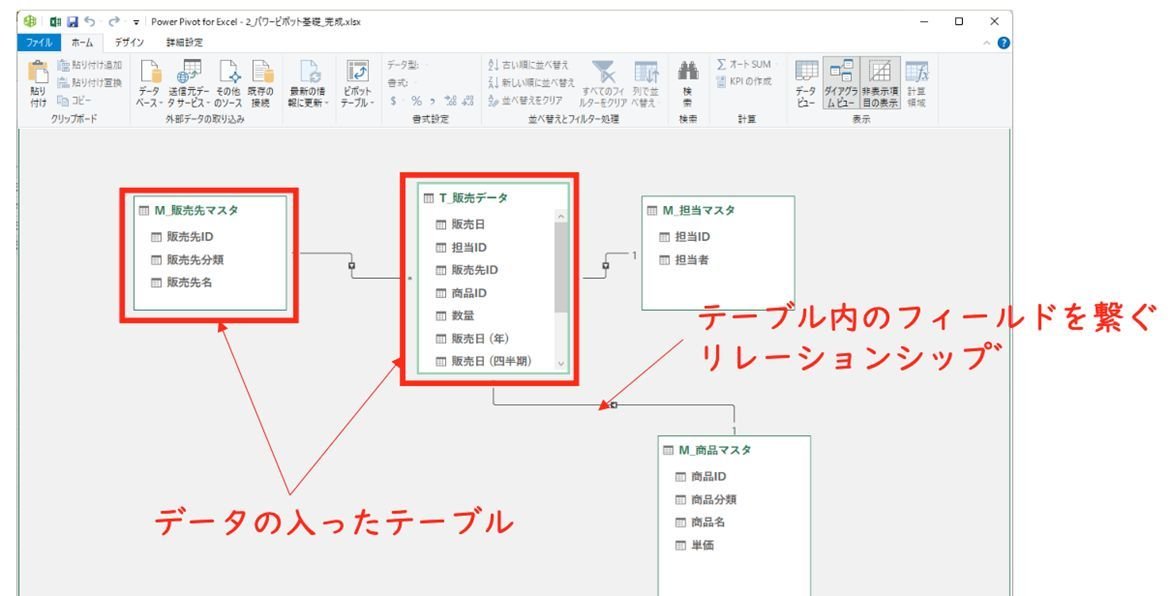Open the データ型 dropdown
1171x596 pixels.
pyautogui.click(x=408, y=66)
